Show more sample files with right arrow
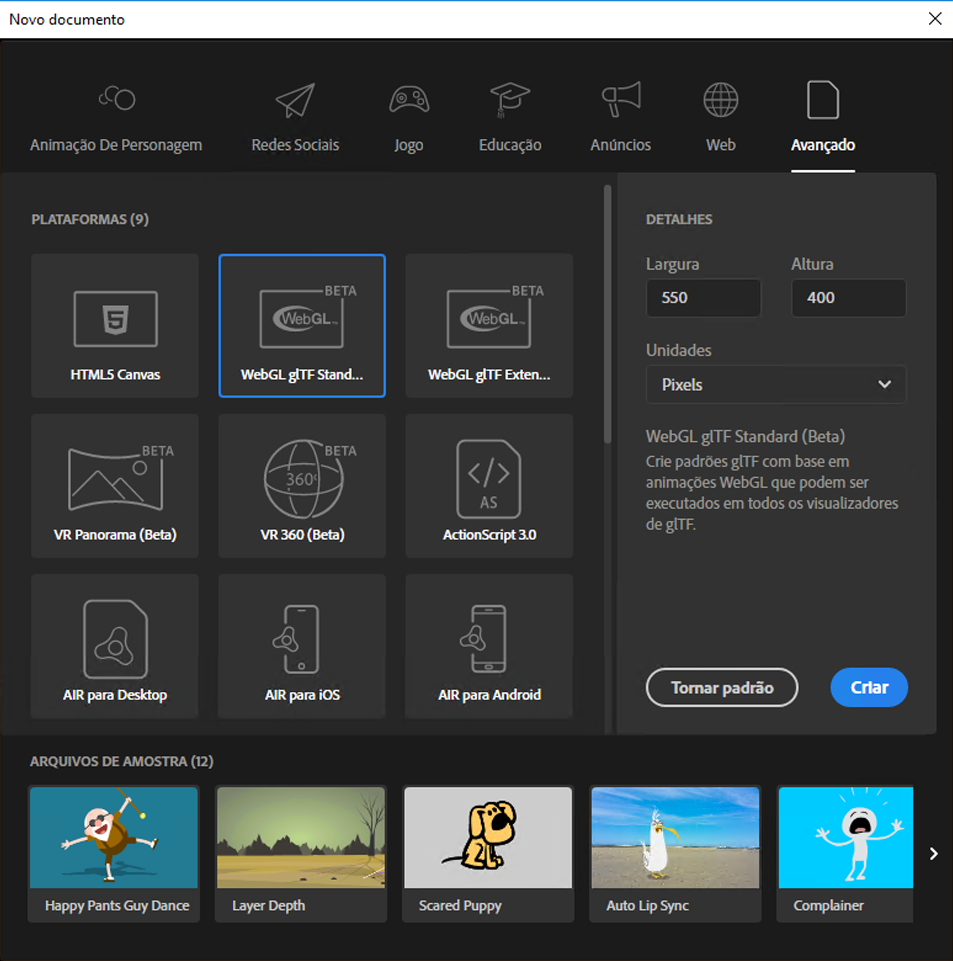This screenshot has width=953, height=961. tap(933, 853)
